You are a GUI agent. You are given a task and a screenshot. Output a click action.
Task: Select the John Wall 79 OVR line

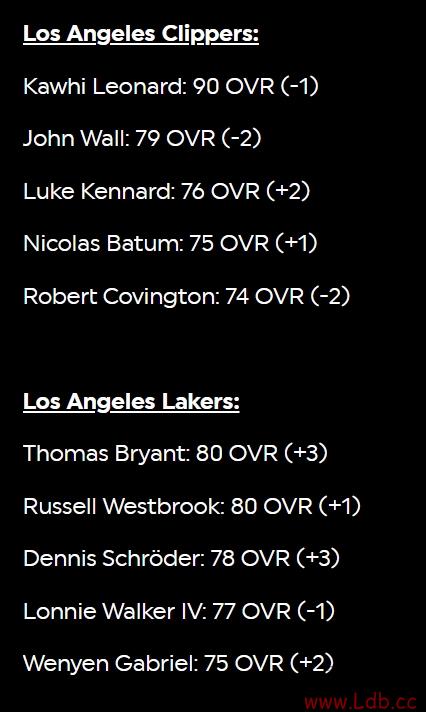pos(142,138)
